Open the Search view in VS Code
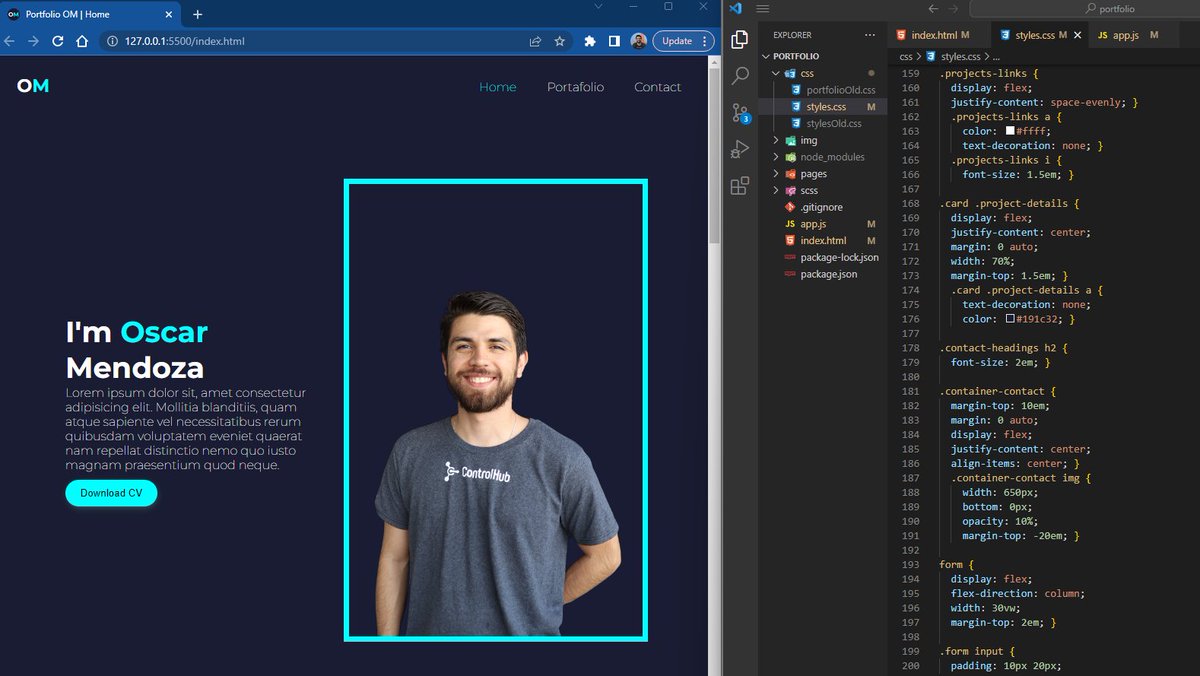Image resolution: width=1200 pixels, height=676 pixels. tap(740, 76)
